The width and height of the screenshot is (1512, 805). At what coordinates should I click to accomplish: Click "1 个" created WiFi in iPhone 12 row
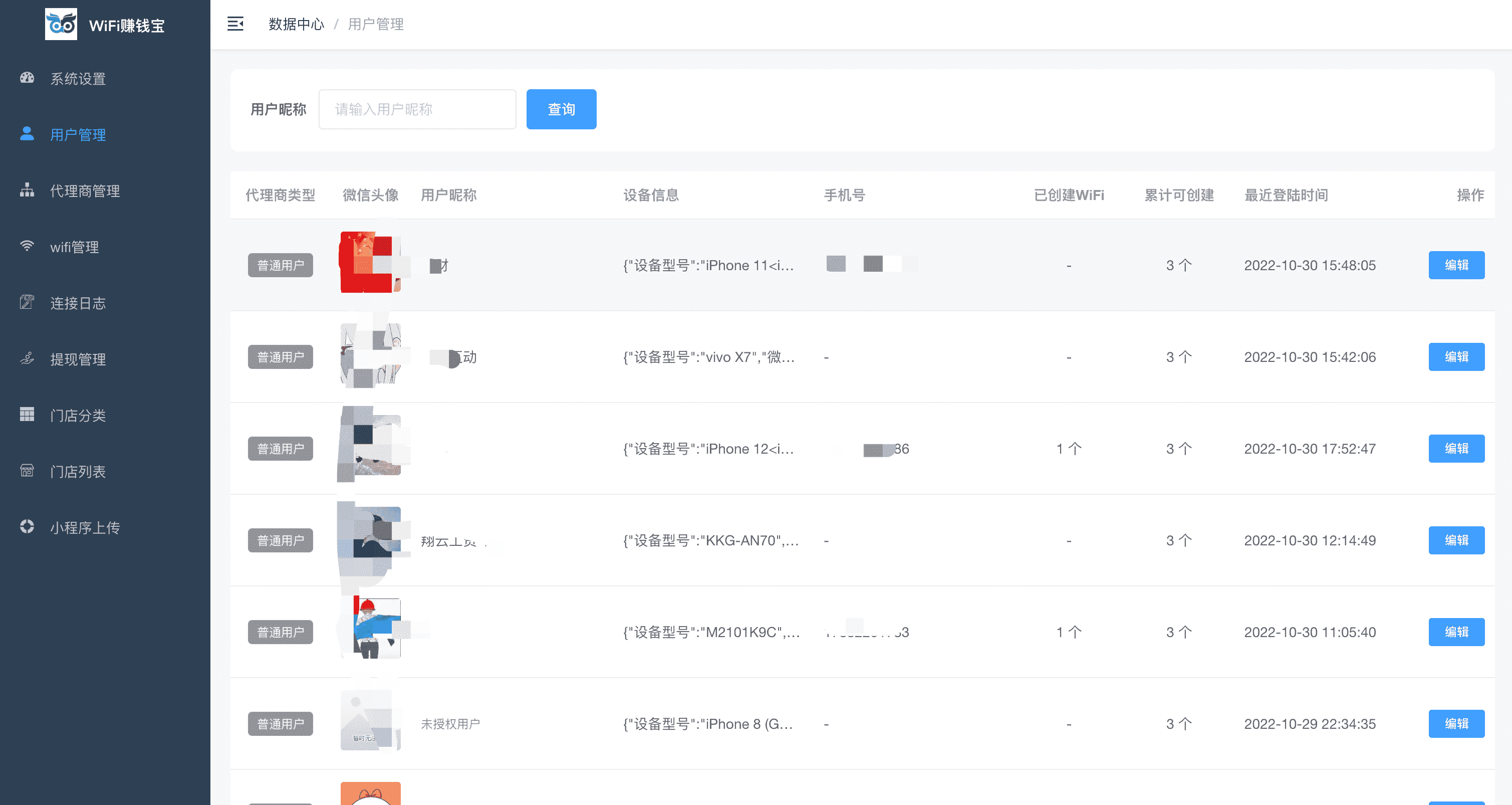[x=1069, y=449]
